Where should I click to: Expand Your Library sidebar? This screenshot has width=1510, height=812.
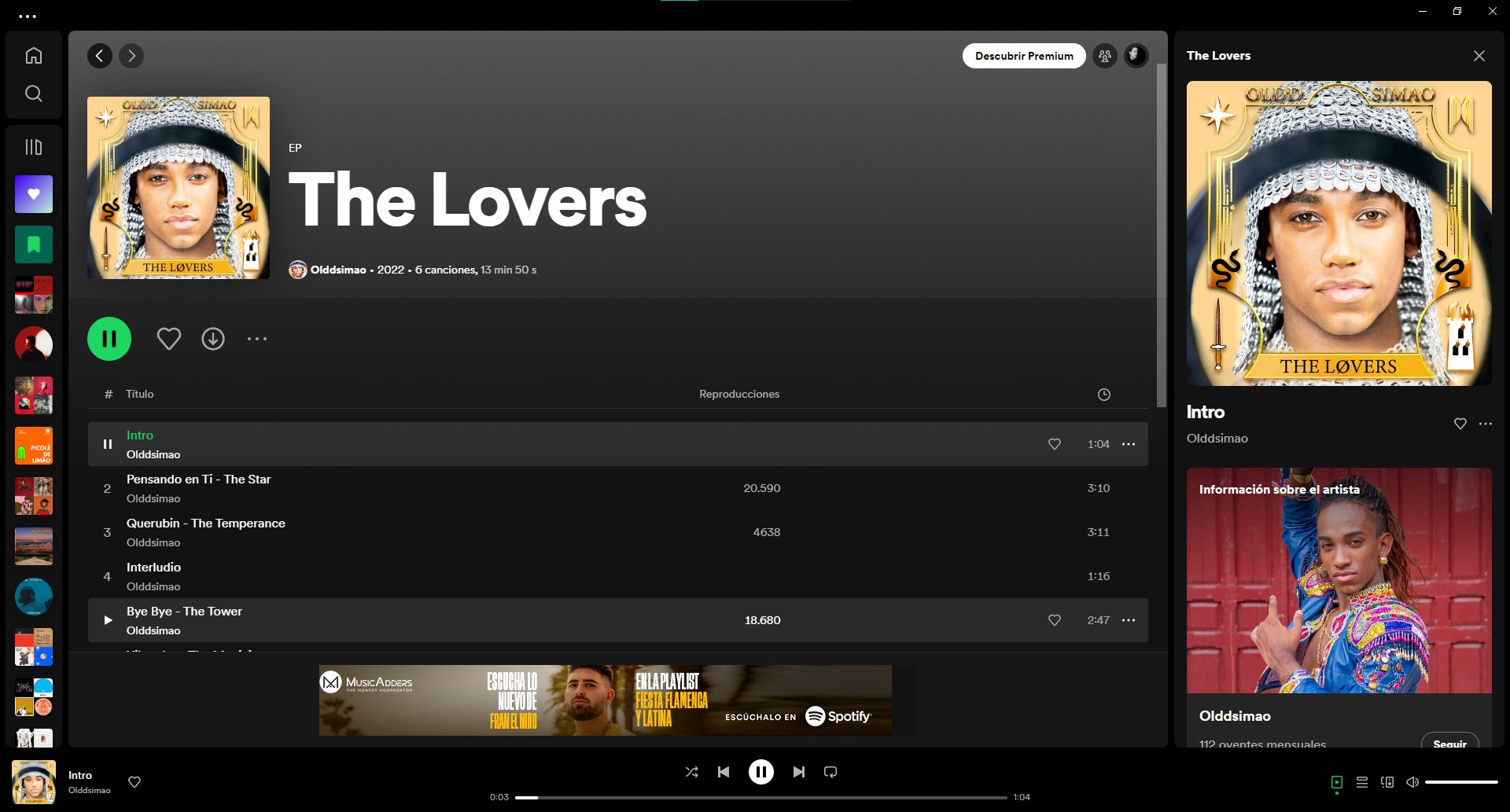(33, 147)
